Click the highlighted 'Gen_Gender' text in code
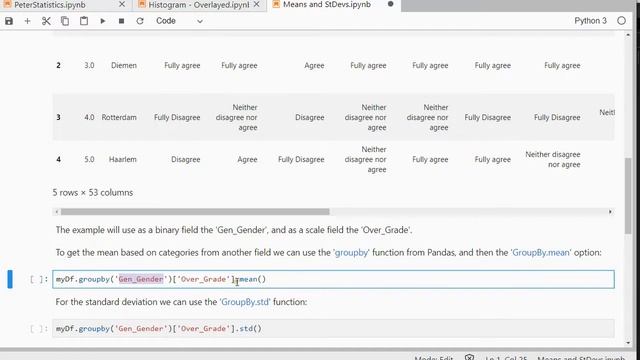The width and height of the screenshot is (640, 360). 141,279
